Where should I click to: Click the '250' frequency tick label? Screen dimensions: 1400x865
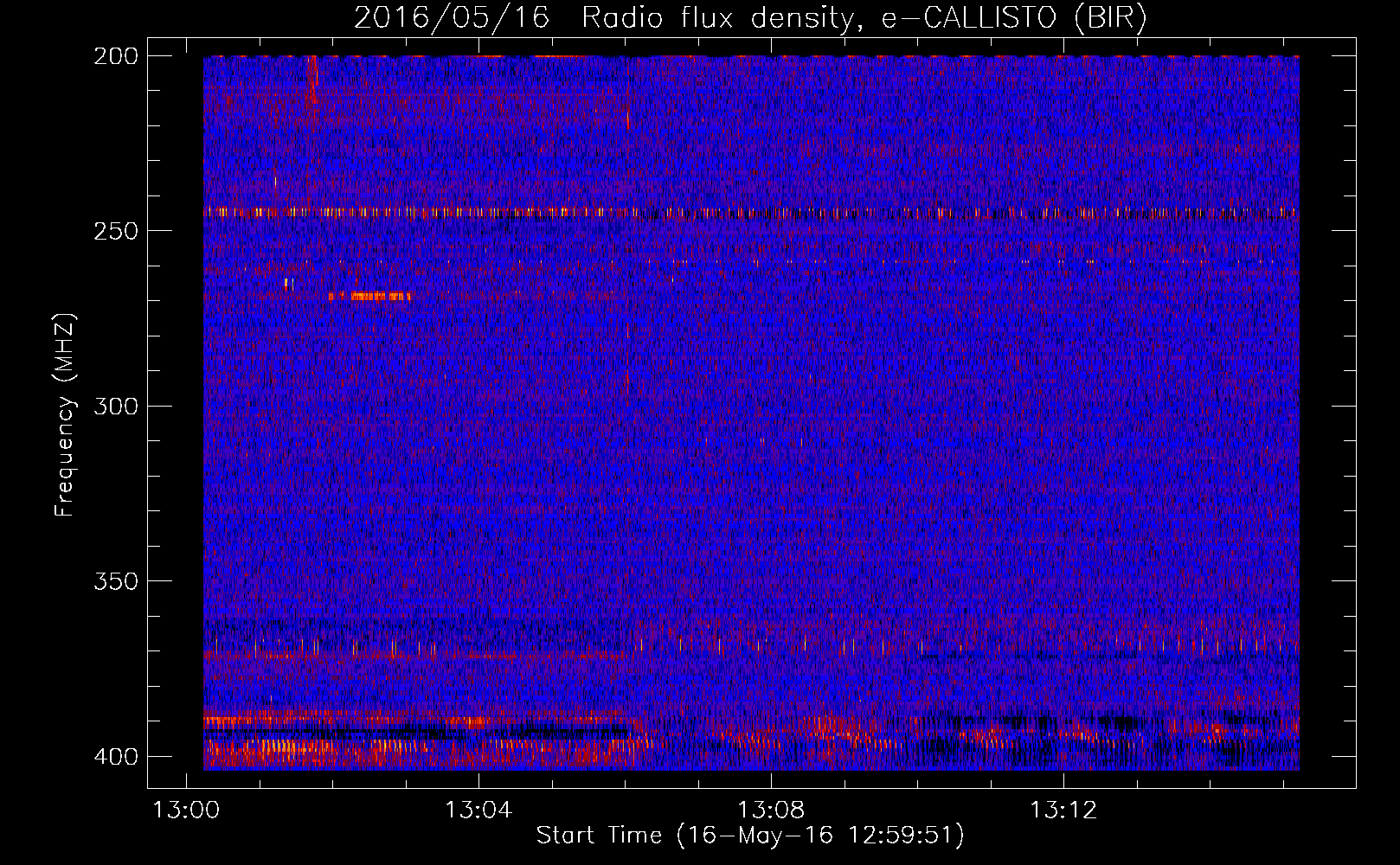pyautogui.click(x=116, y=231)
